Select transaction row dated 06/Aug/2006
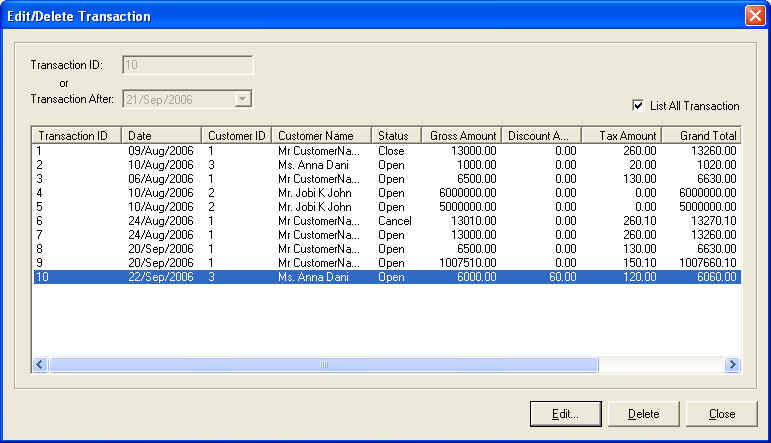Viewport: 771px width, 443px height. click(387, 179)
